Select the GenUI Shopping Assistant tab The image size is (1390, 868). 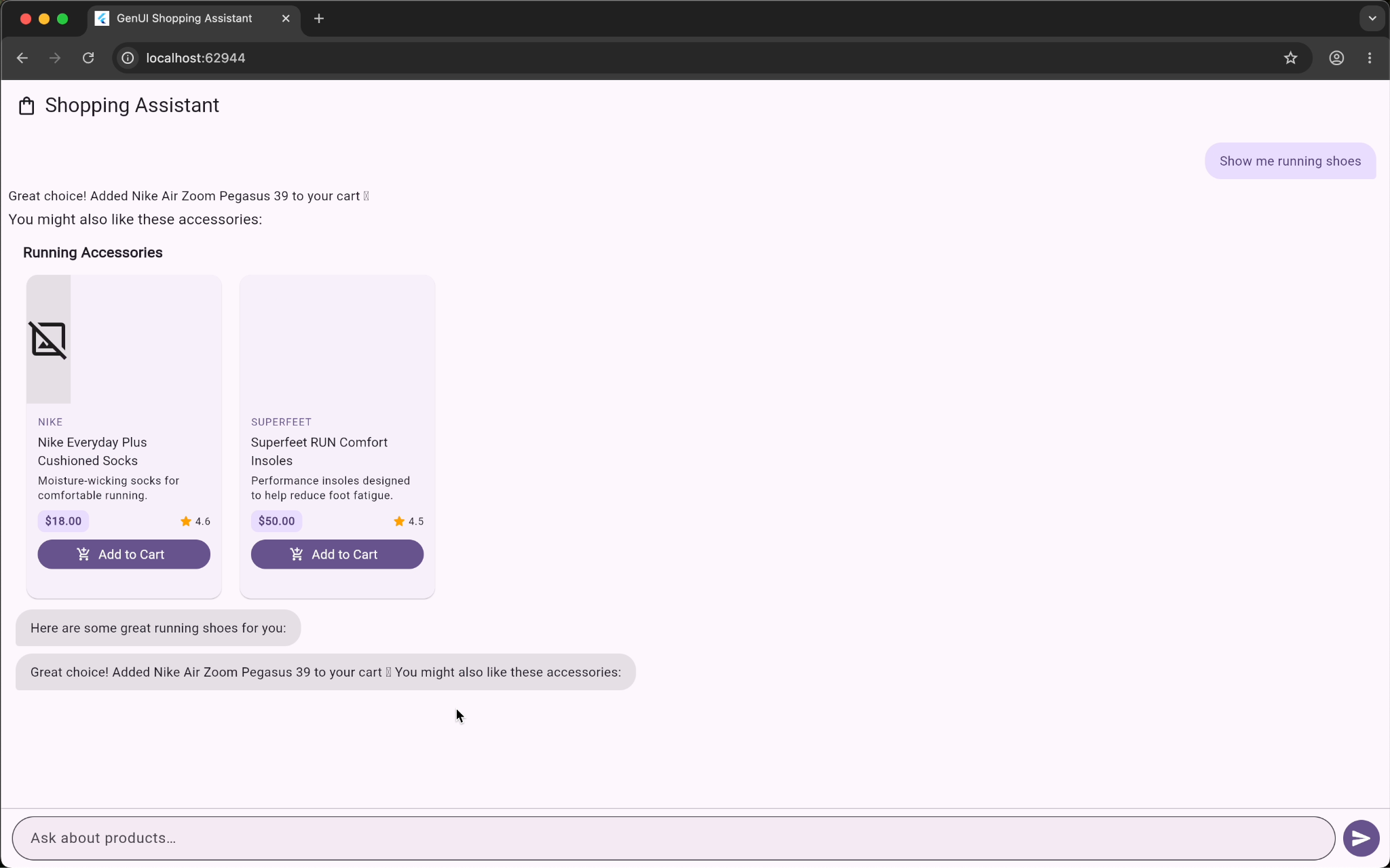point(193,18)
